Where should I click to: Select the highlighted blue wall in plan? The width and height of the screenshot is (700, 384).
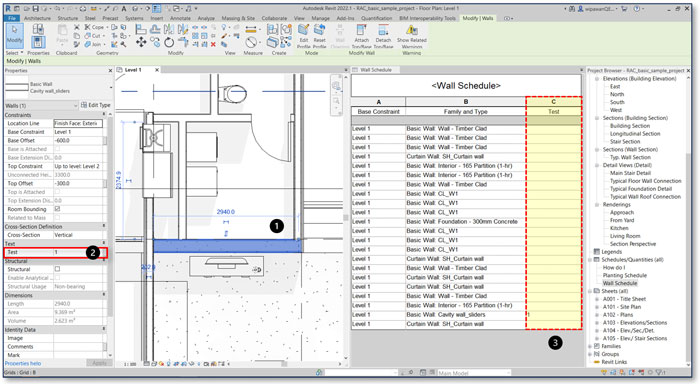(x=227, y=246)
